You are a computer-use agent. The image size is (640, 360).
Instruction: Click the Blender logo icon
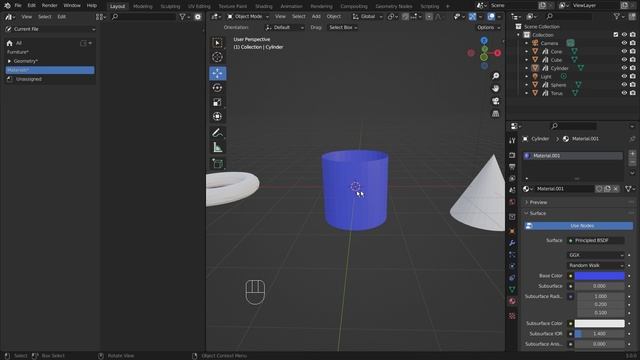coord(7,6)
